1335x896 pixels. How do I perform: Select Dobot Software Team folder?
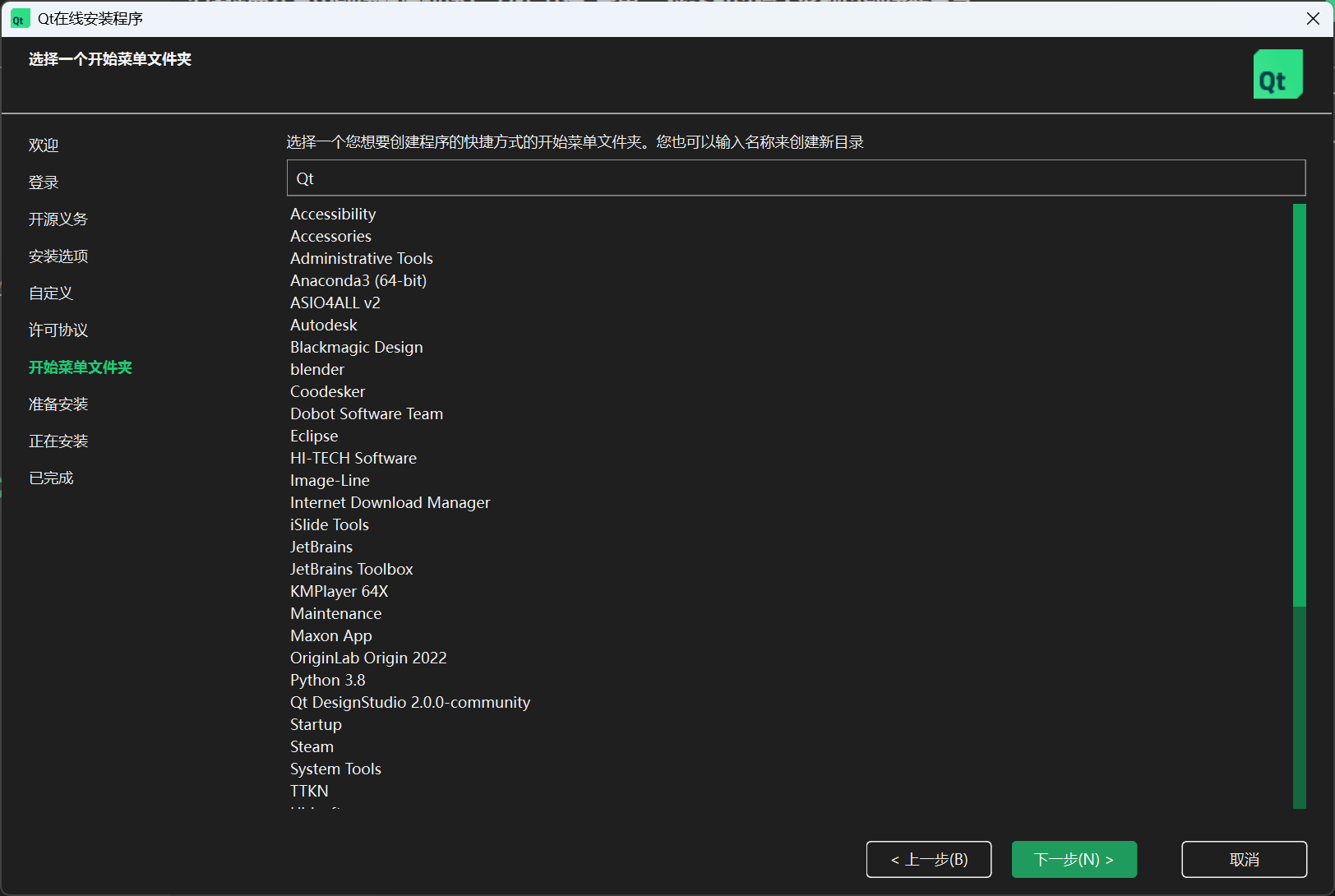click(366, 413)
